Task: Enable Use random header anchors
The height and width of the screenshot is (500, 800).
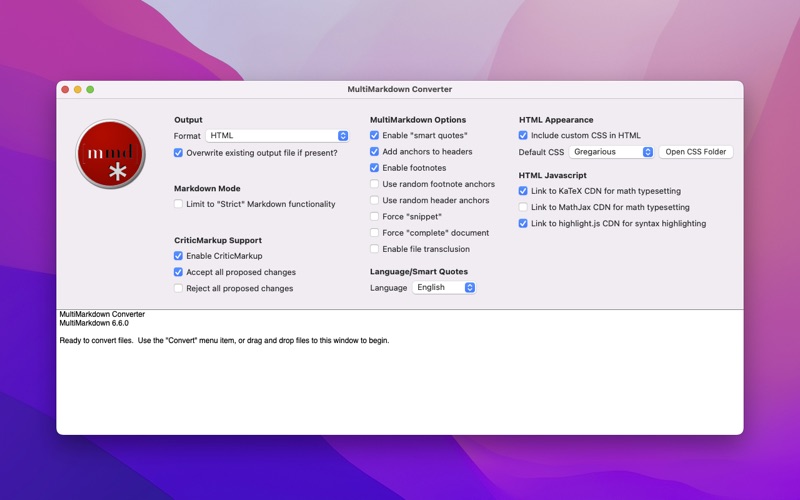Action: [374, 201]
